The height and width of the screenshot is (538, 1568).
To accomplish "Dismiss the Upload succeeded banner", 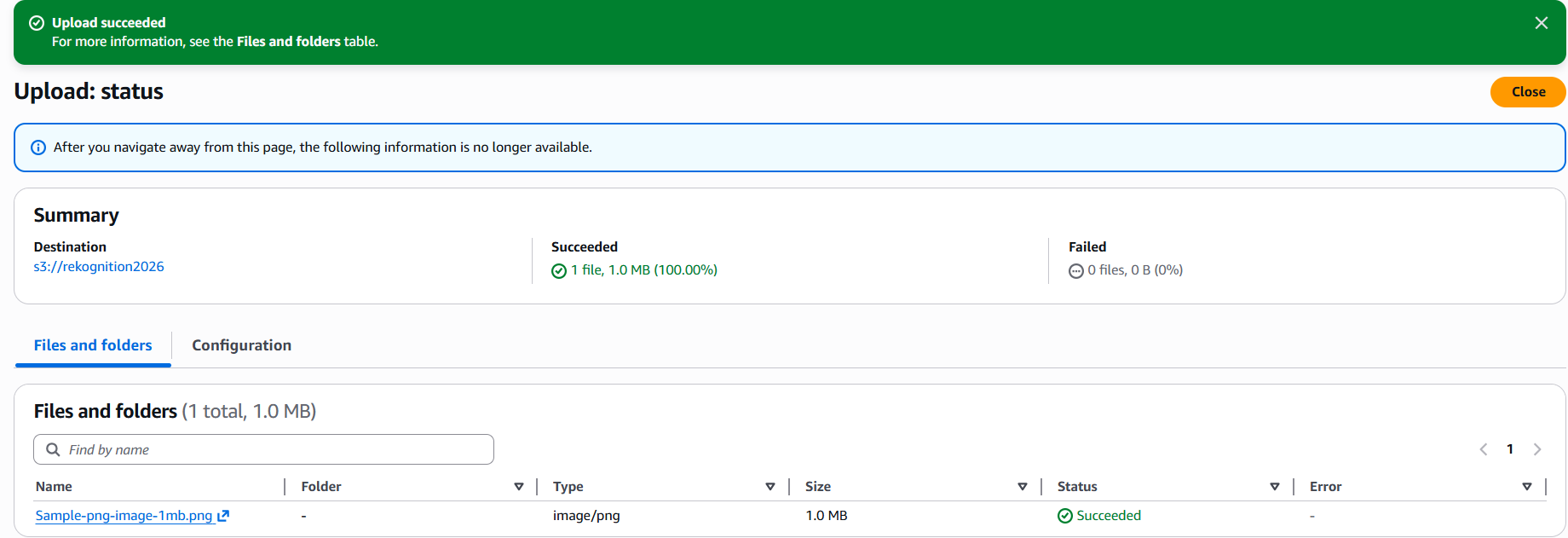I will point(1541,23).
